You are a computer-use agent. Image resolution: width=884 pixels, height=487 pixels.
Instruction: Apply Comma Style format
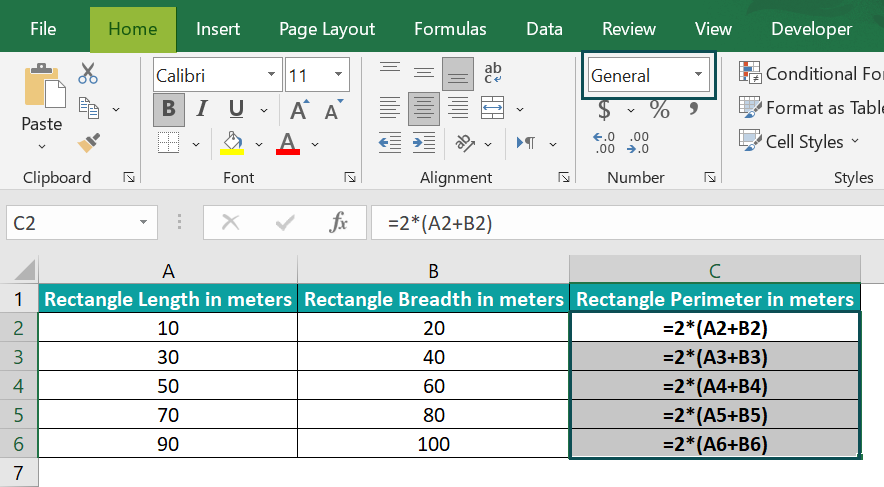click(x=693, y=108)
